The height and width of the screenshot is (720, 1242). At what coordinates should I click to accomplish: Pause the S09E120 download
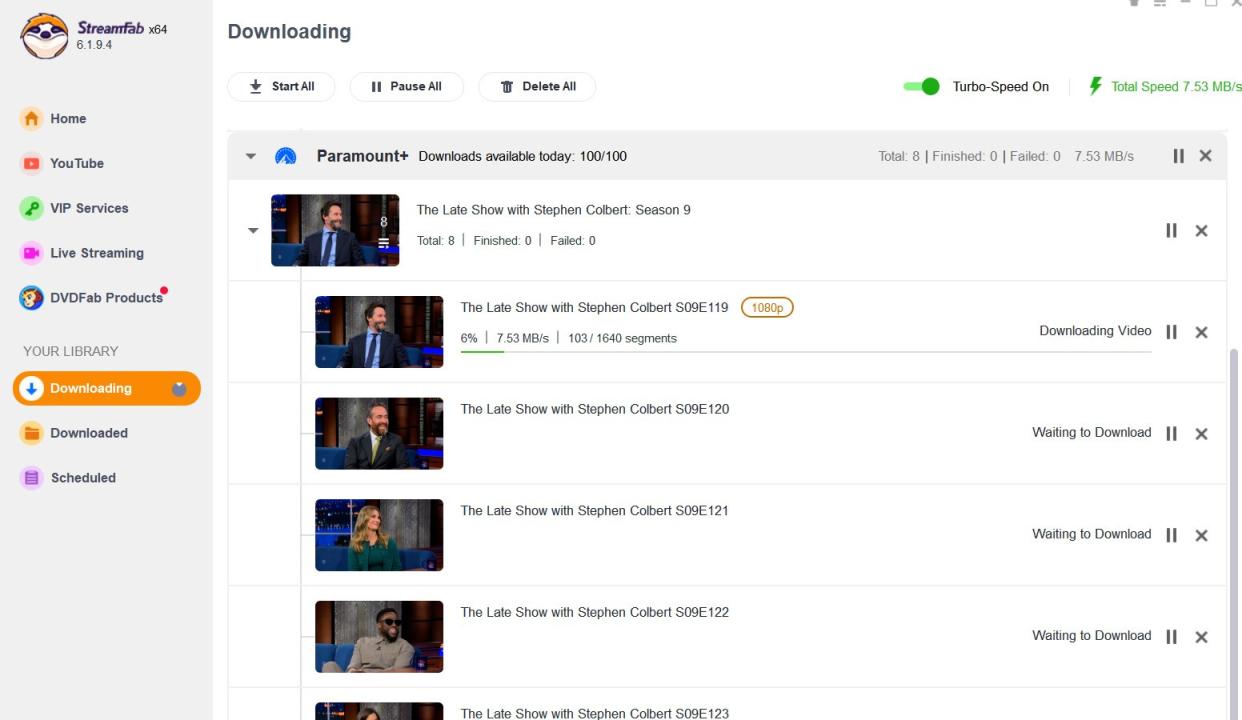pos(1171,434)
